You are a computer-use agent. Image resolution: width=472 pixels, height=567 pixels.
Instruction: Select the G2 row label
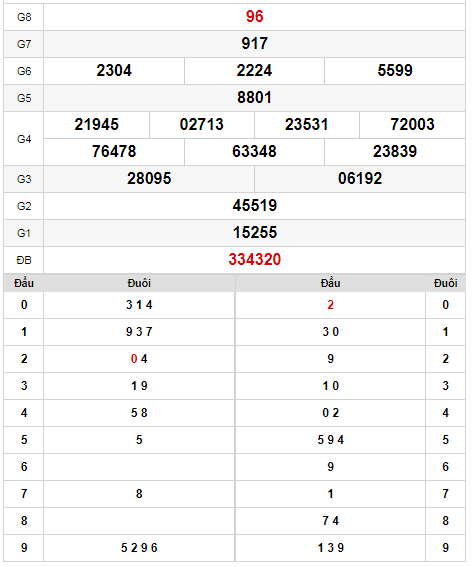coord(24,206)
